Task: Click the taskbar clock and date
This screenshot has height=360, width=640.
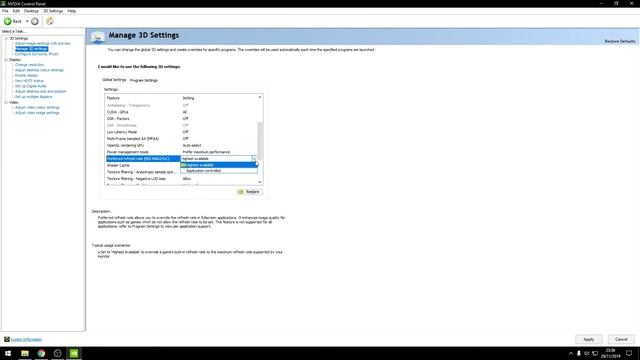Action: tap(610, 353)
